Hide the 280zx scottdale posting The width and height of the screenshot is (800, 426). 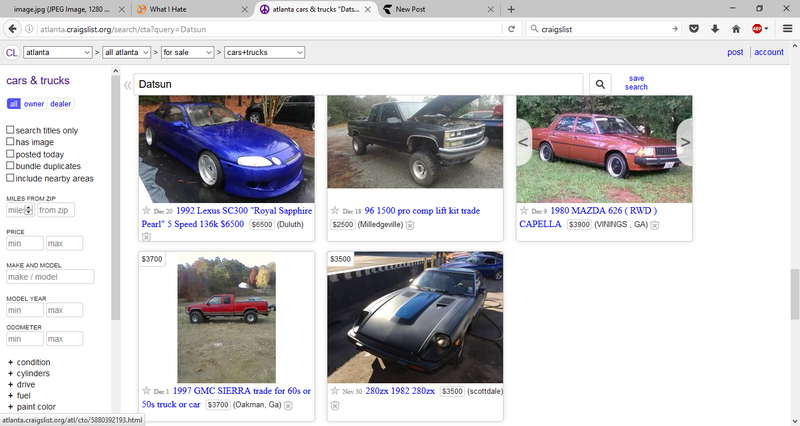coord(335,406)
